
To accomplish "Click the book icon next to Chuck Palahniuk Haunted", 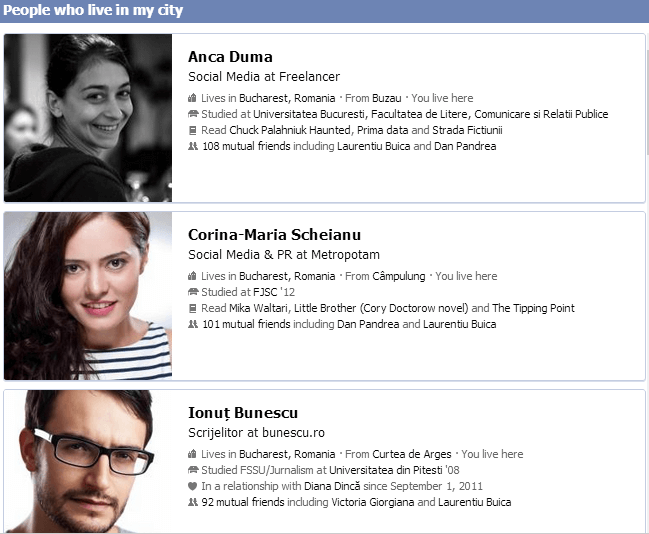I will pos(192,130).
